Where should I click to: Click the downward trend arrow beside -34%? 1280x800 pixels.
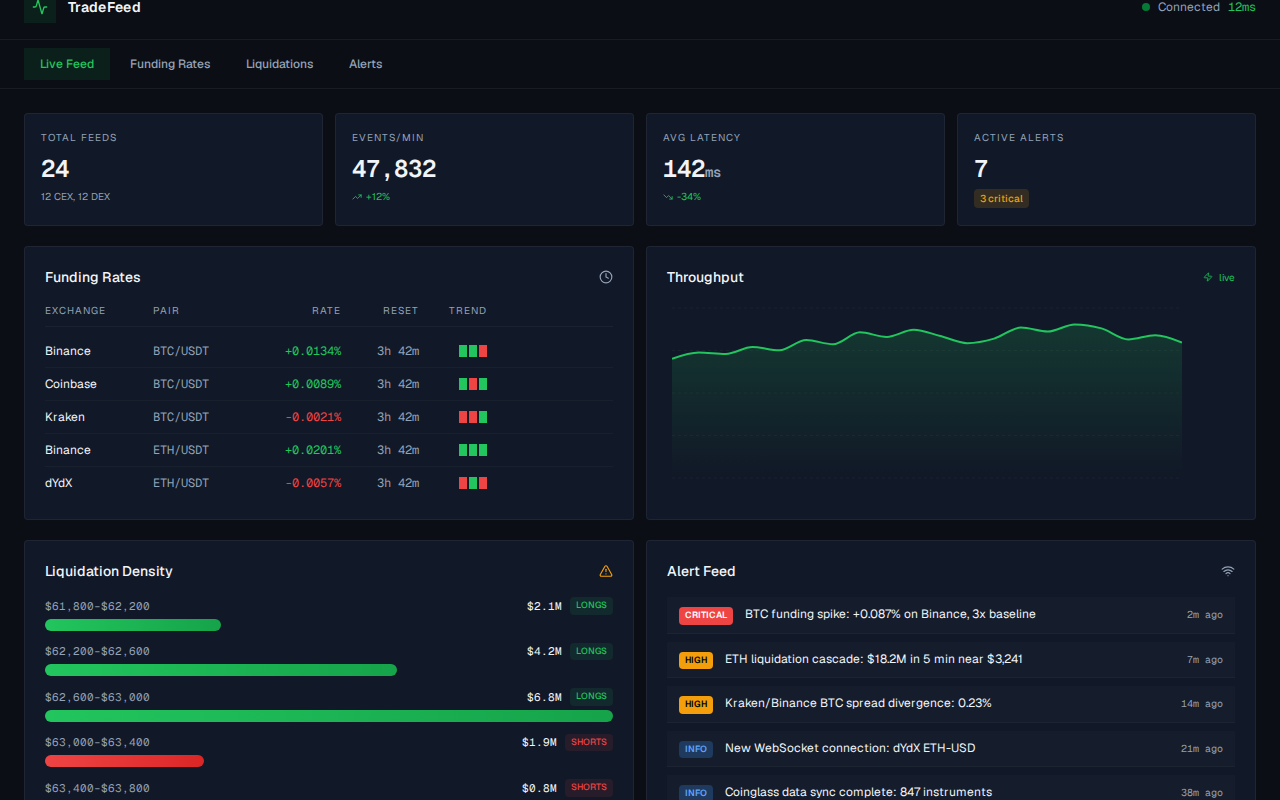tap(668, 196)
